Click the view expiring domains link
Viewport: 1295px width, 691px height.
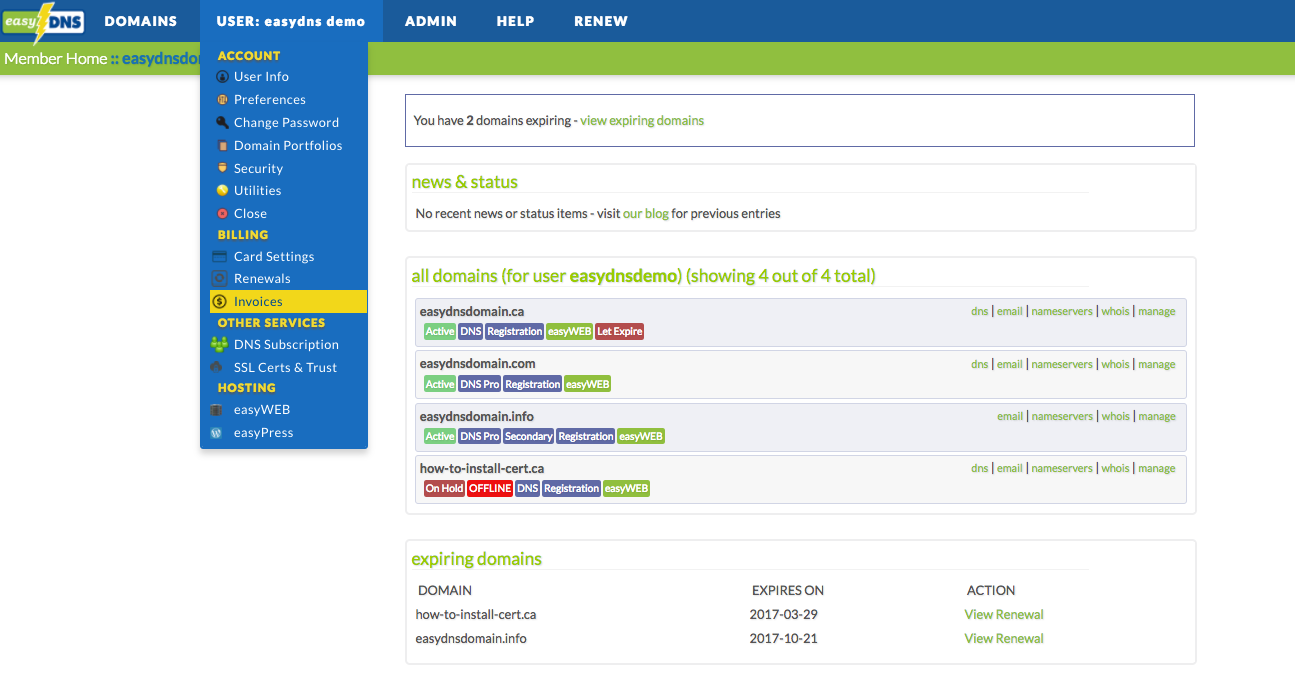[x=642, y=121]
